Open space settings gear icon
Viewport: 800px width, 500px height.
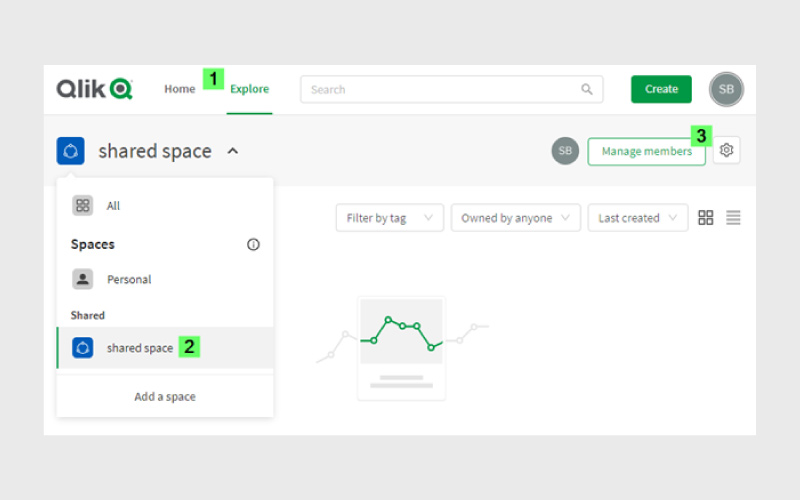727,150
